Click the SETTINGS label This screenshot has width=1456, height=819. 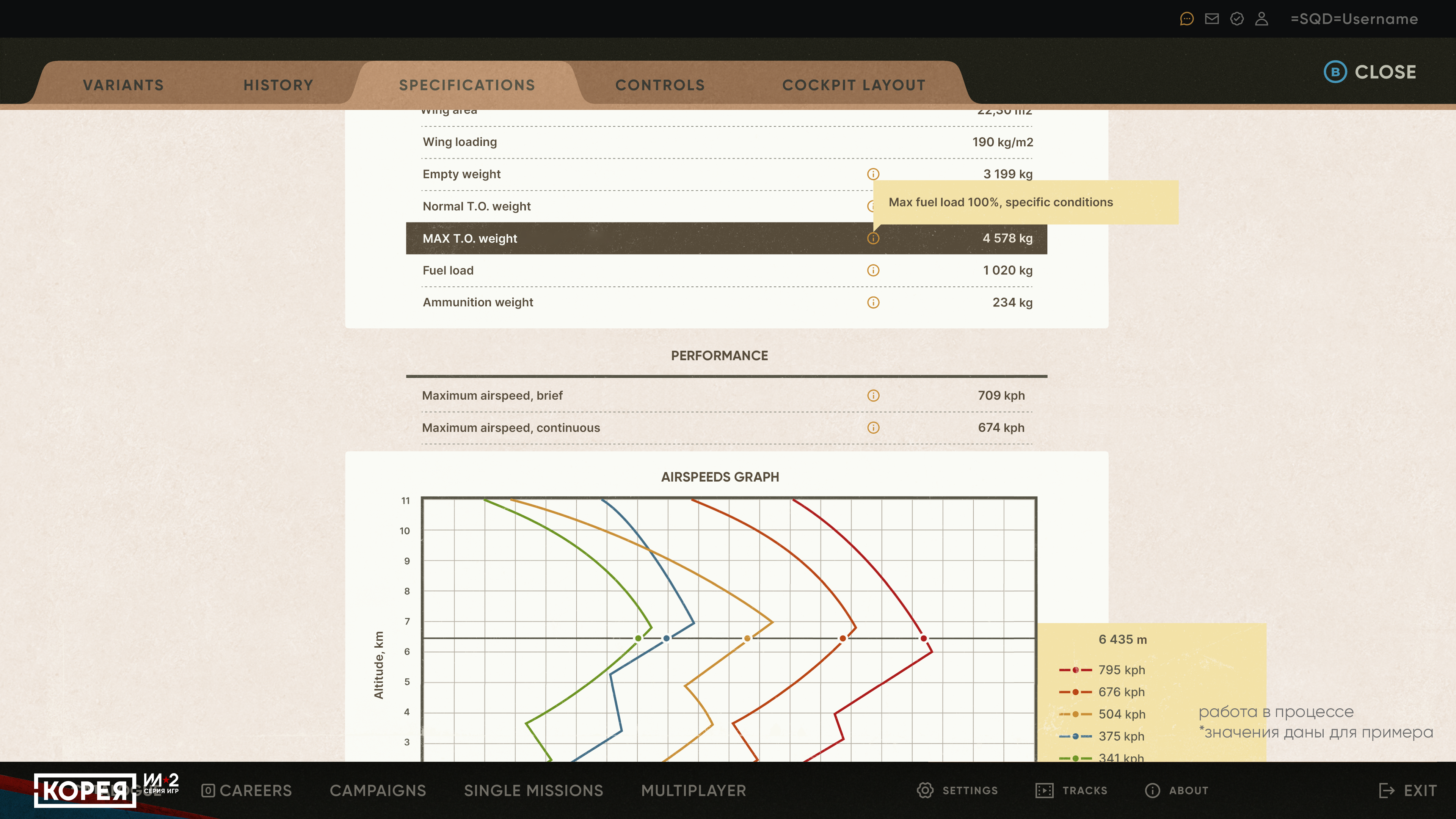[x=970, y=790]
